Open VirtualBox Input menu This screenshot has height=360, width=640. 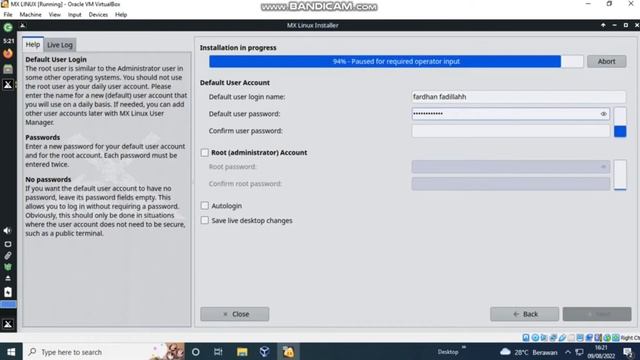(x=75, y=15)
